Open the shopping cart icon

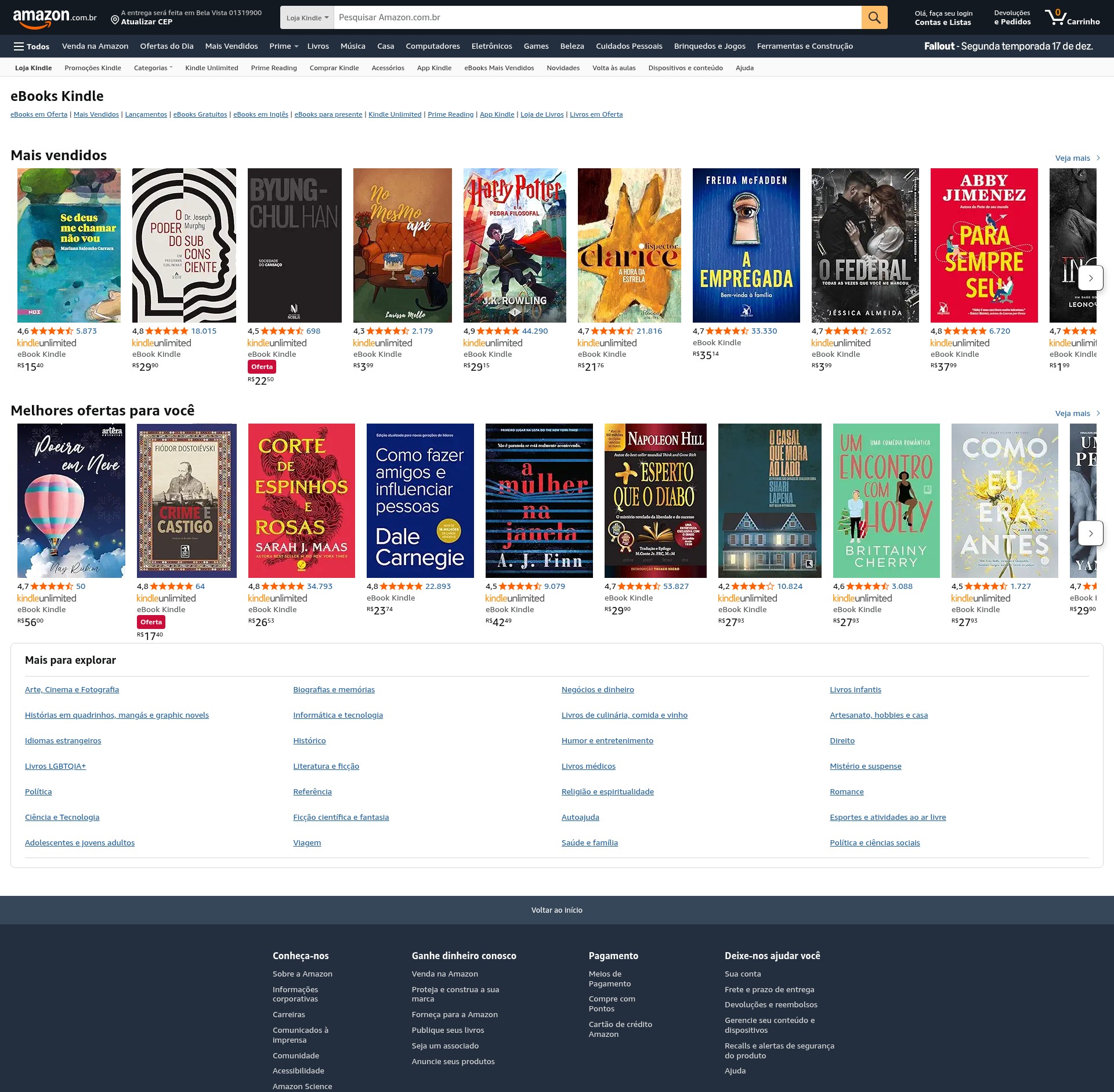1072,17
